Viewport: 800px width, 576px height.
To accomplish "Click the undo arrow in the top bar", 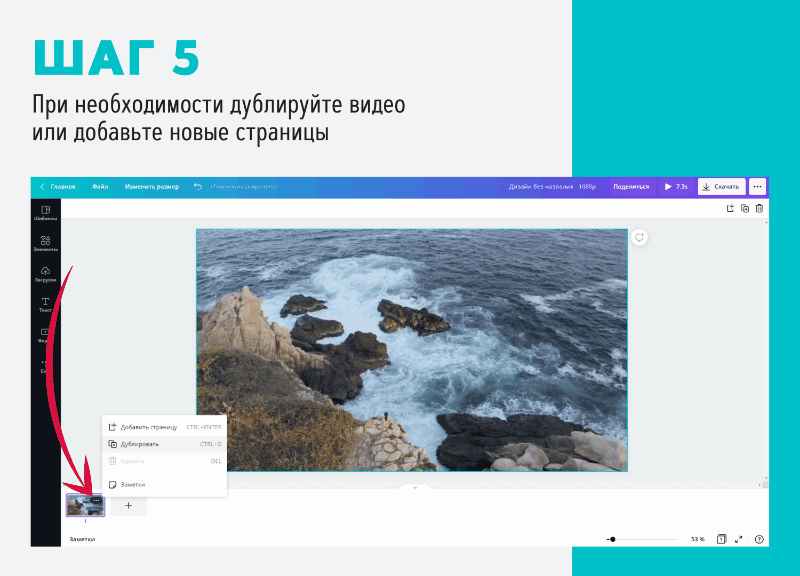I will (198, 187).
